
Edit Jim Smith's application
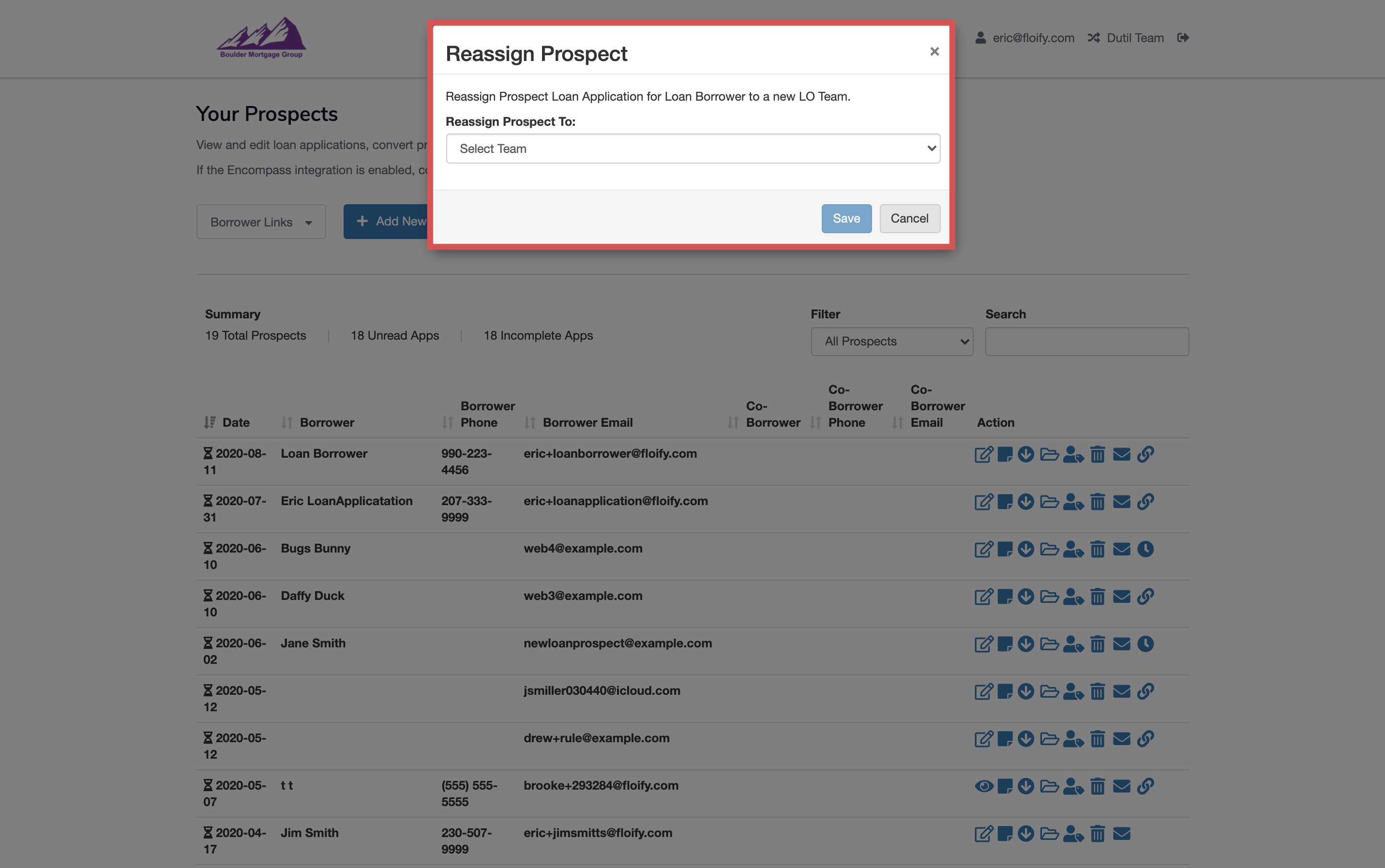point(984,834)
